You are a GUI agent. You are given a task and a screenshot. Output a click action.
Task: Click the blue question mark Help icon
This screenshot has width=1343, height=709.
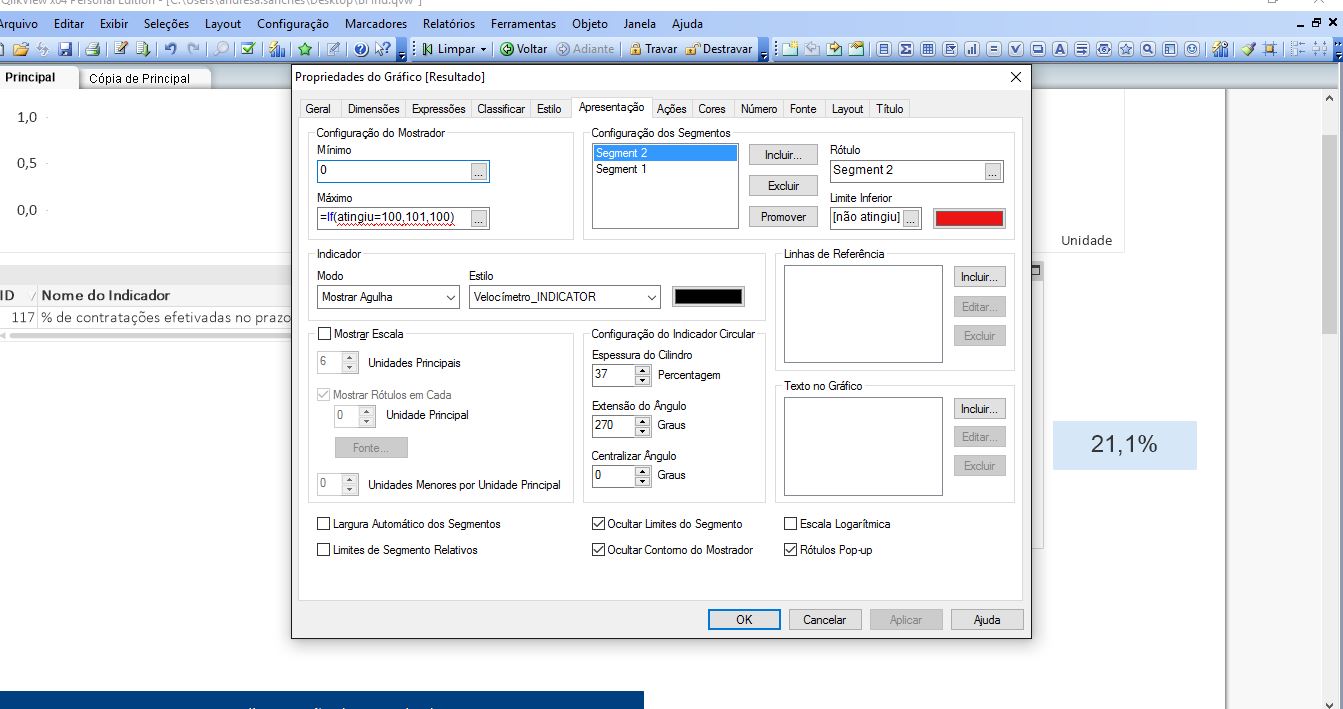point(360,49)
